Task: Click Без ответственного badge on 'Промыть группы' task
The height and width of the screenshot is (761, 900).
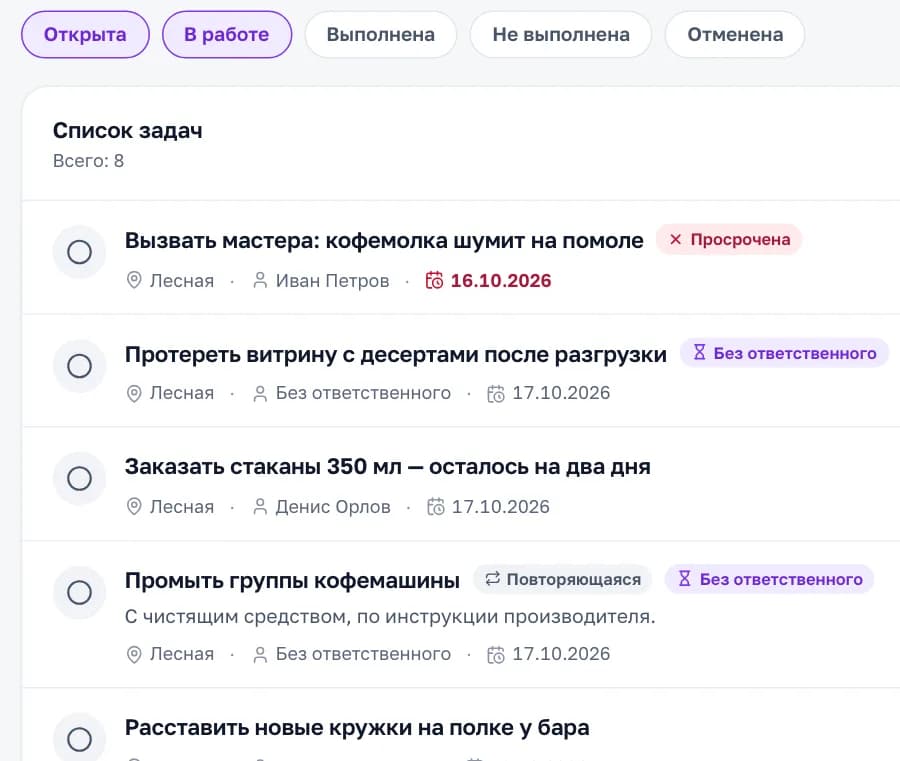Action: click(x=769, y=580)
